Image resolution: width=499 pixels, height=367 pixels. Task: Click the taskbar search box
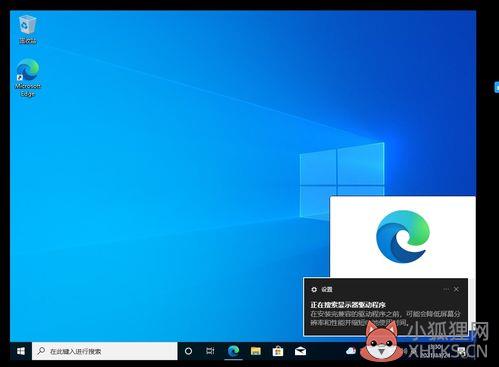pos(105,351)
